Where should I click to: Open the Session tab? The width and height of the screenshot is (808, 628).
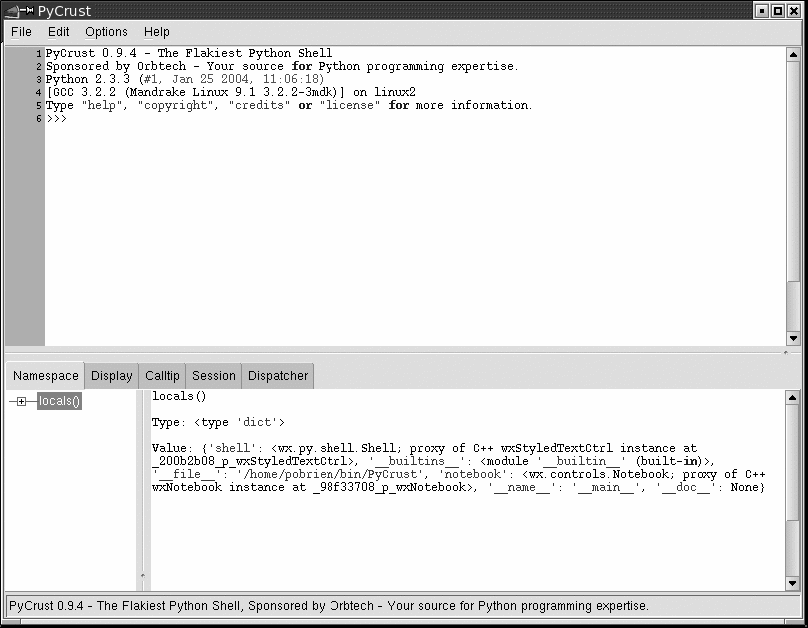pos(214,376)
